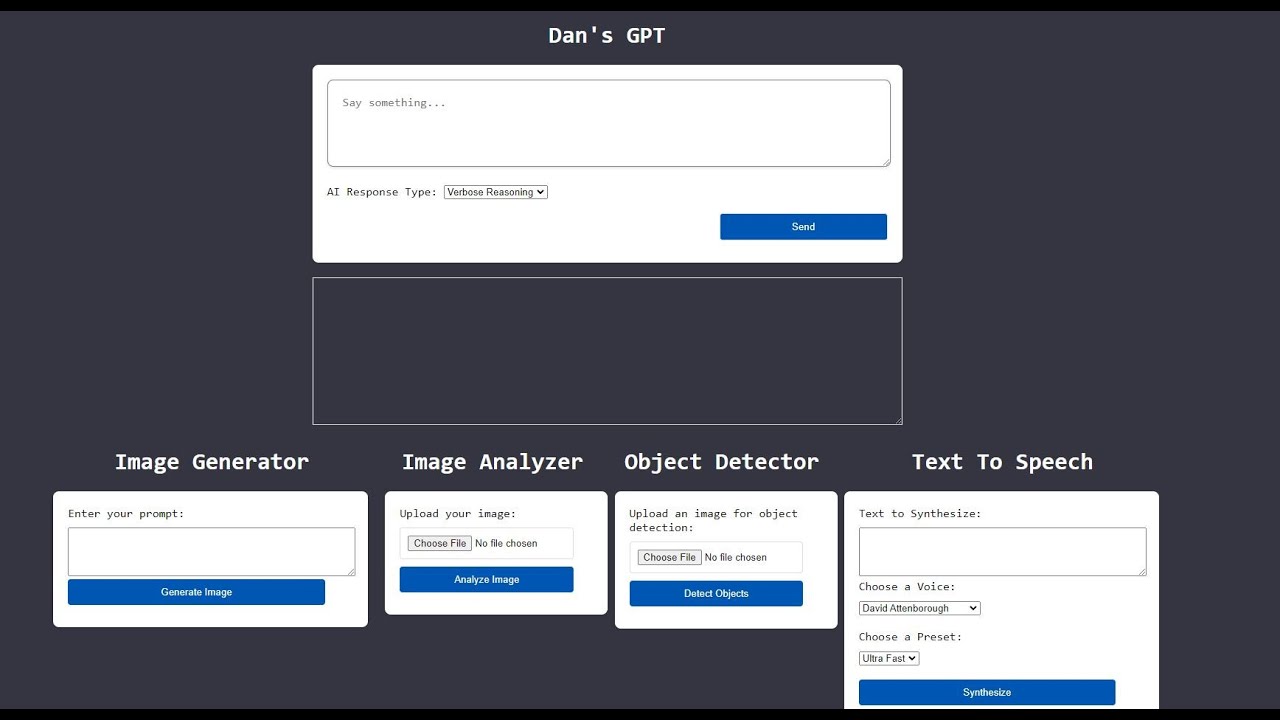Choose a file in Image Analyzer
Screen dimensions: 1280x720
click(440, 543)
